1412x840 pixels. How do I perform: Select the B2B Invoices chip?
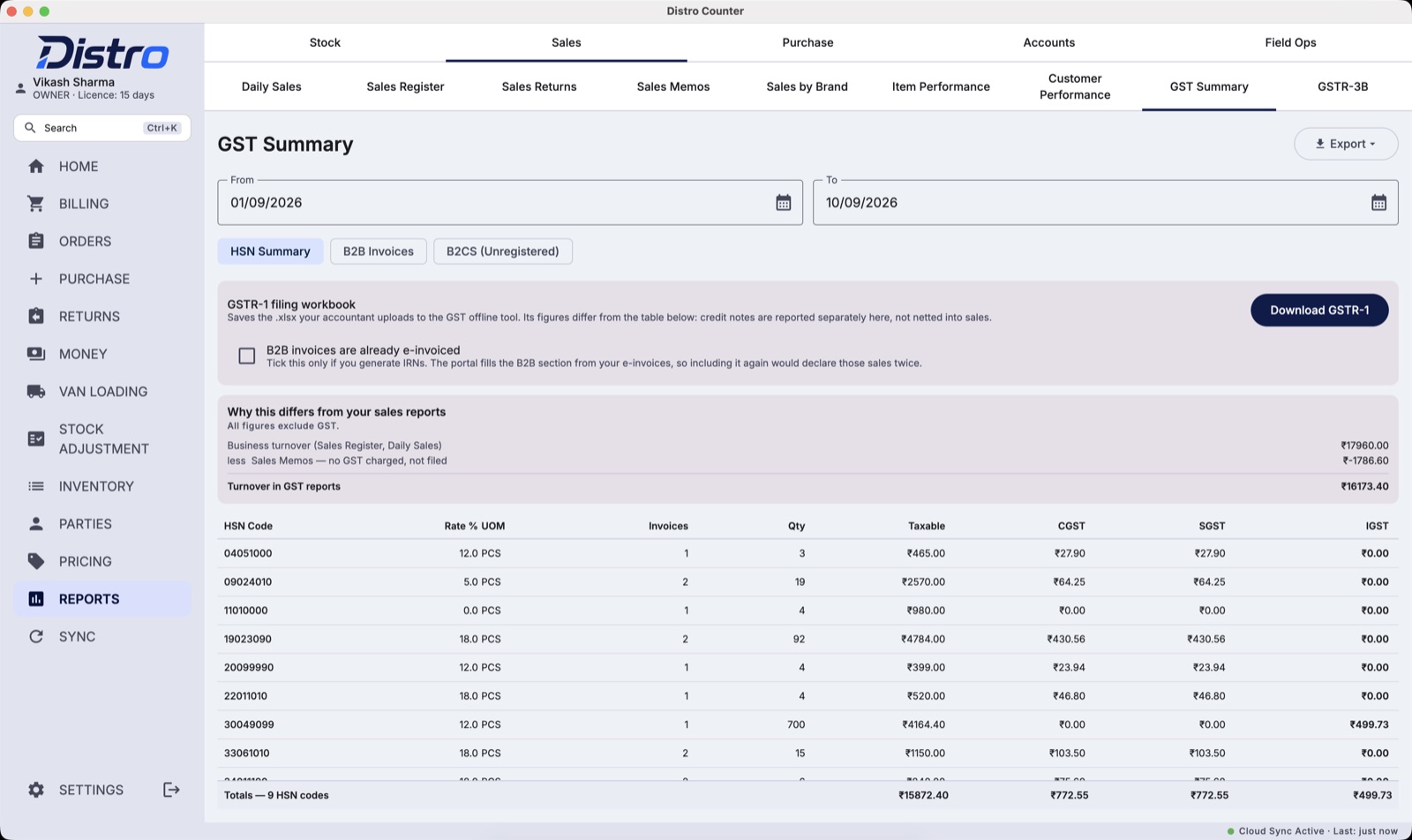coord(379,251)
